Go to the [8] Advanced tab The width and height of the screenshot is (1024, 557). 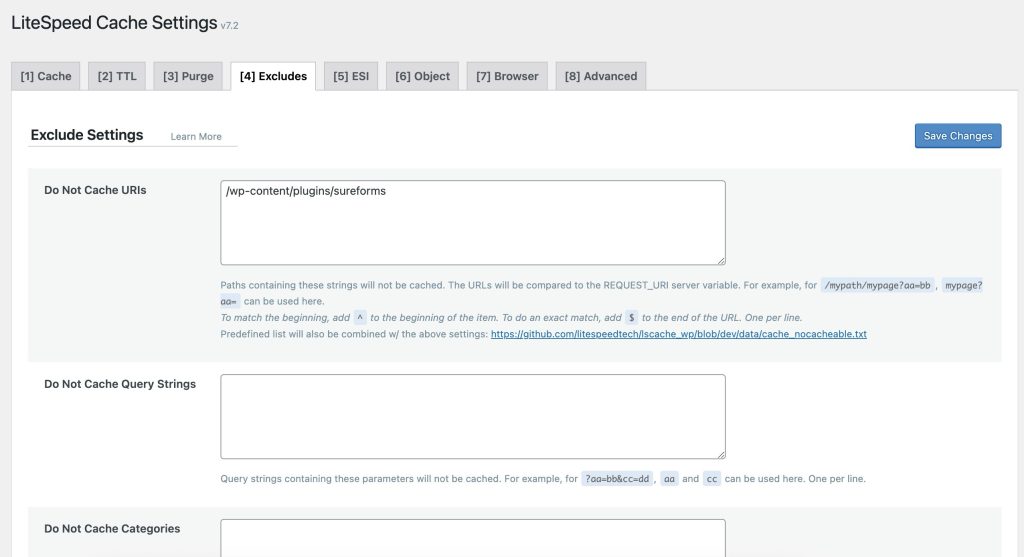(x=601, y=76)
